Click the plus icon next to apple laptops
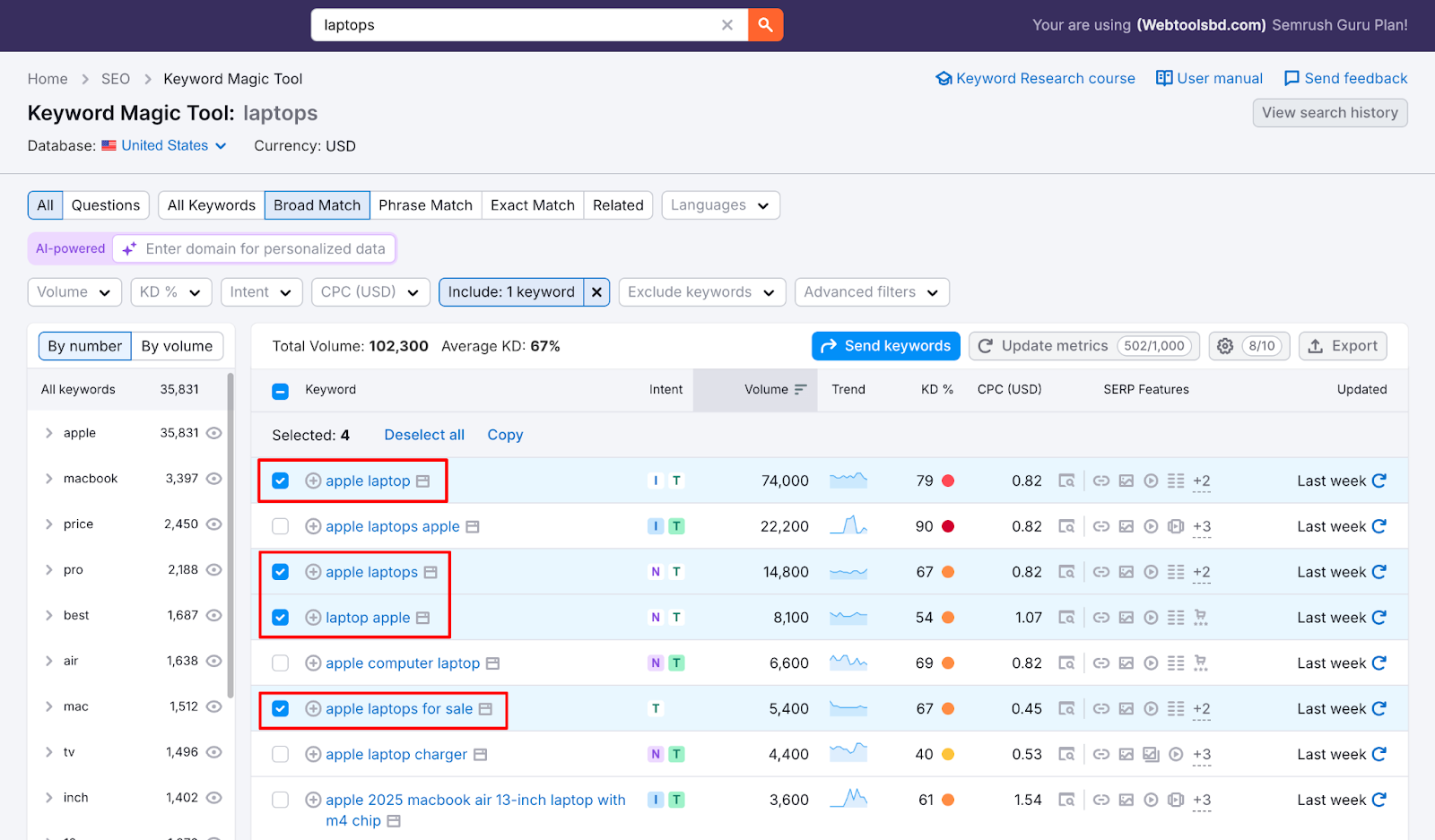 [x=313, y=572]
